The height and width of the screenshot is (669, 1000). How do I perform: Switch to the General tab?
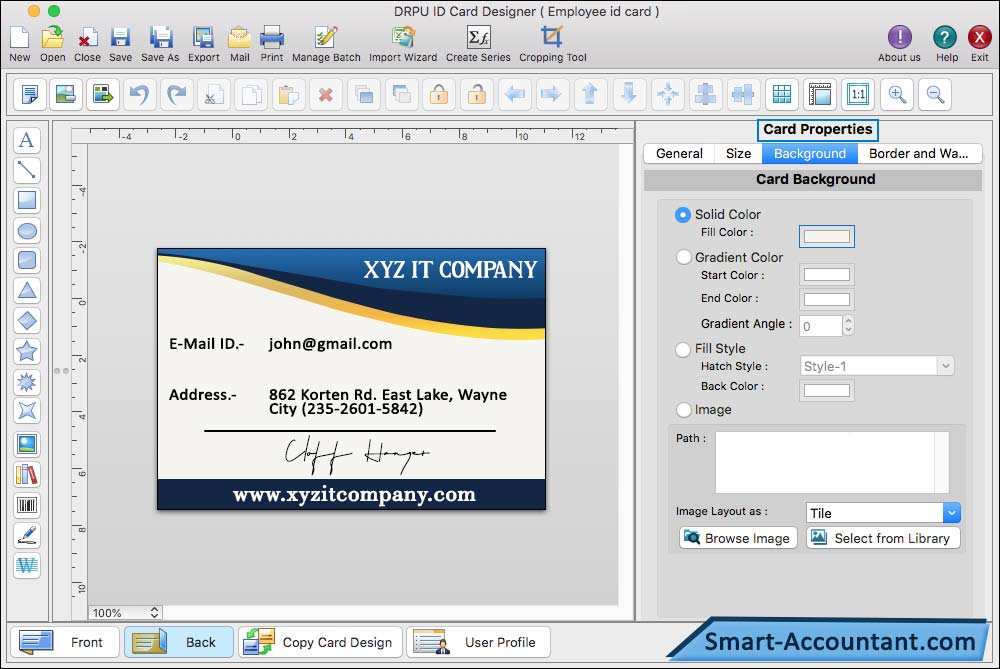tap(679, 154)
